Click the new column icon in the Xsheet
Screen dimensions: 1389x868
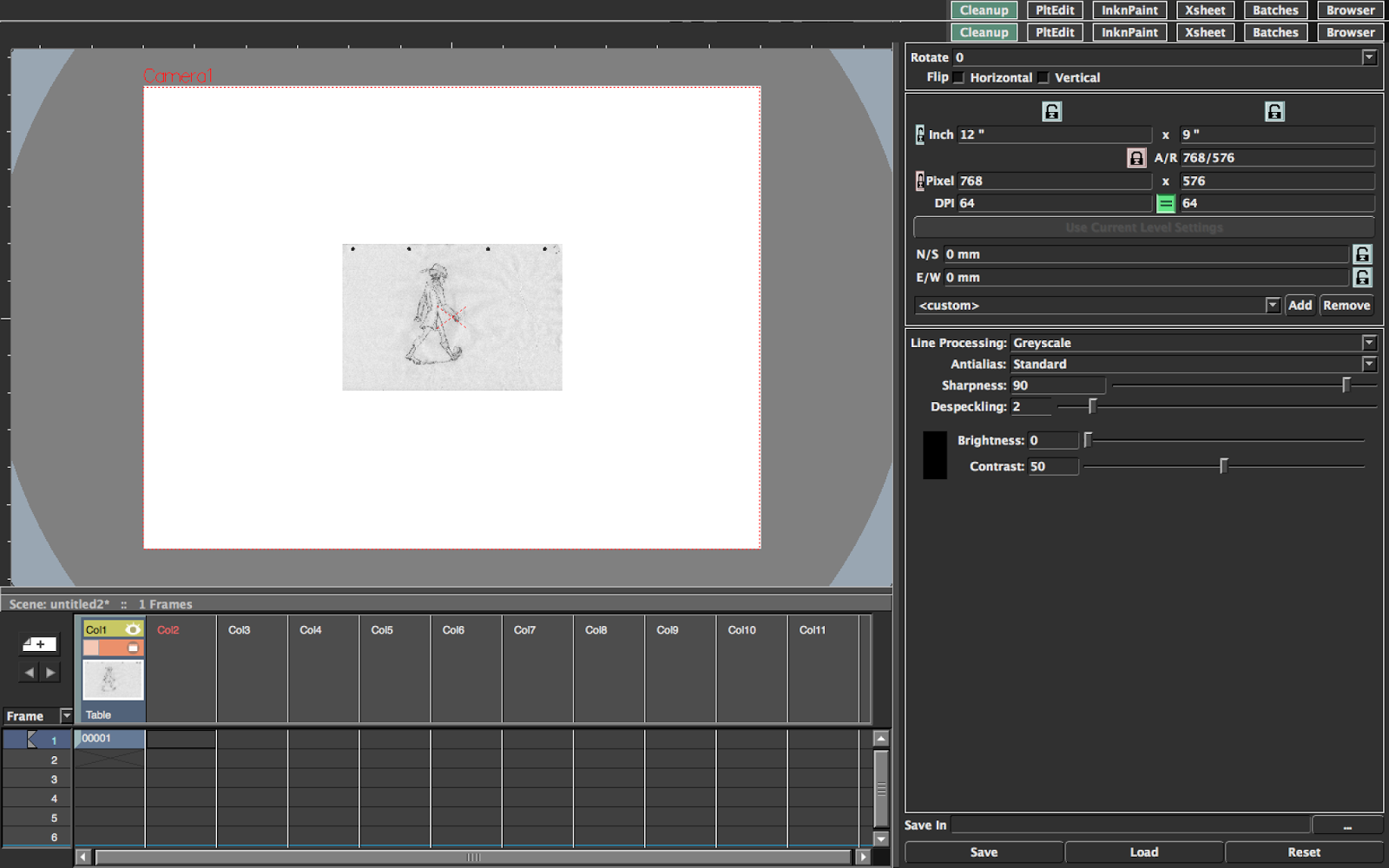39,644
